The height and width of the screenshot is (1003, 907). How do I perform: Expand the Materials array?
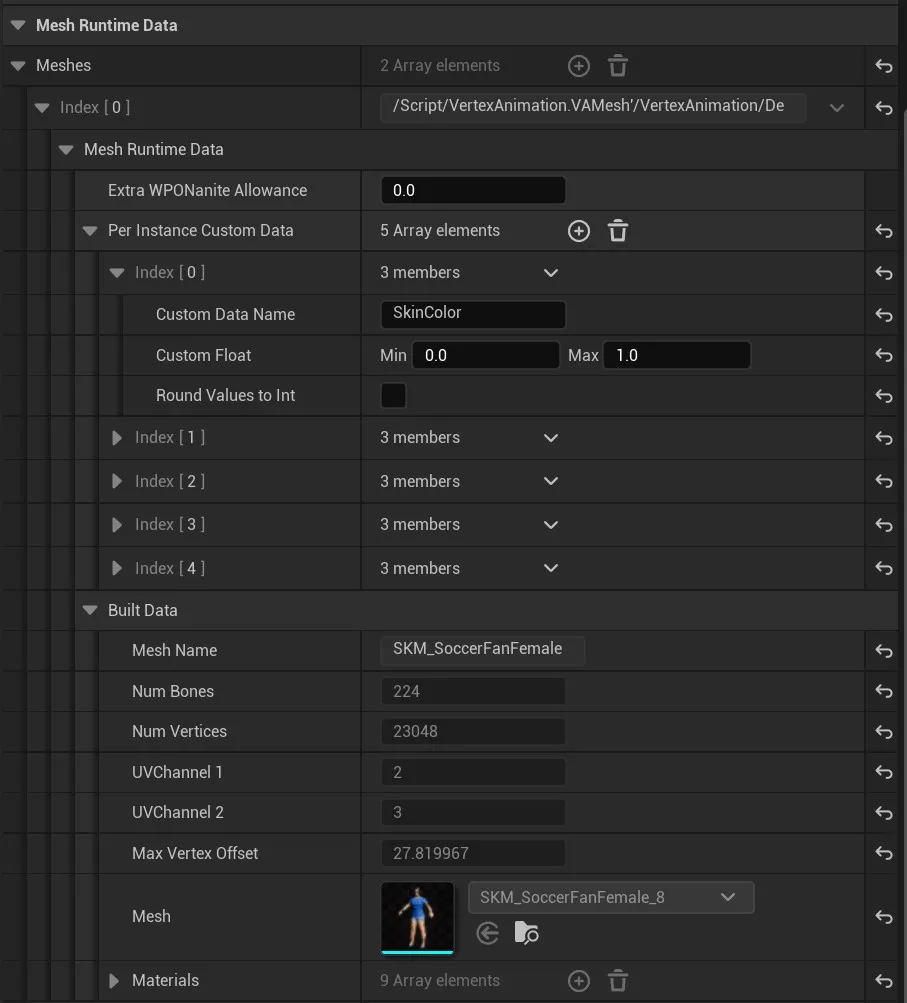pyautogui.click(x=113, y=981)
